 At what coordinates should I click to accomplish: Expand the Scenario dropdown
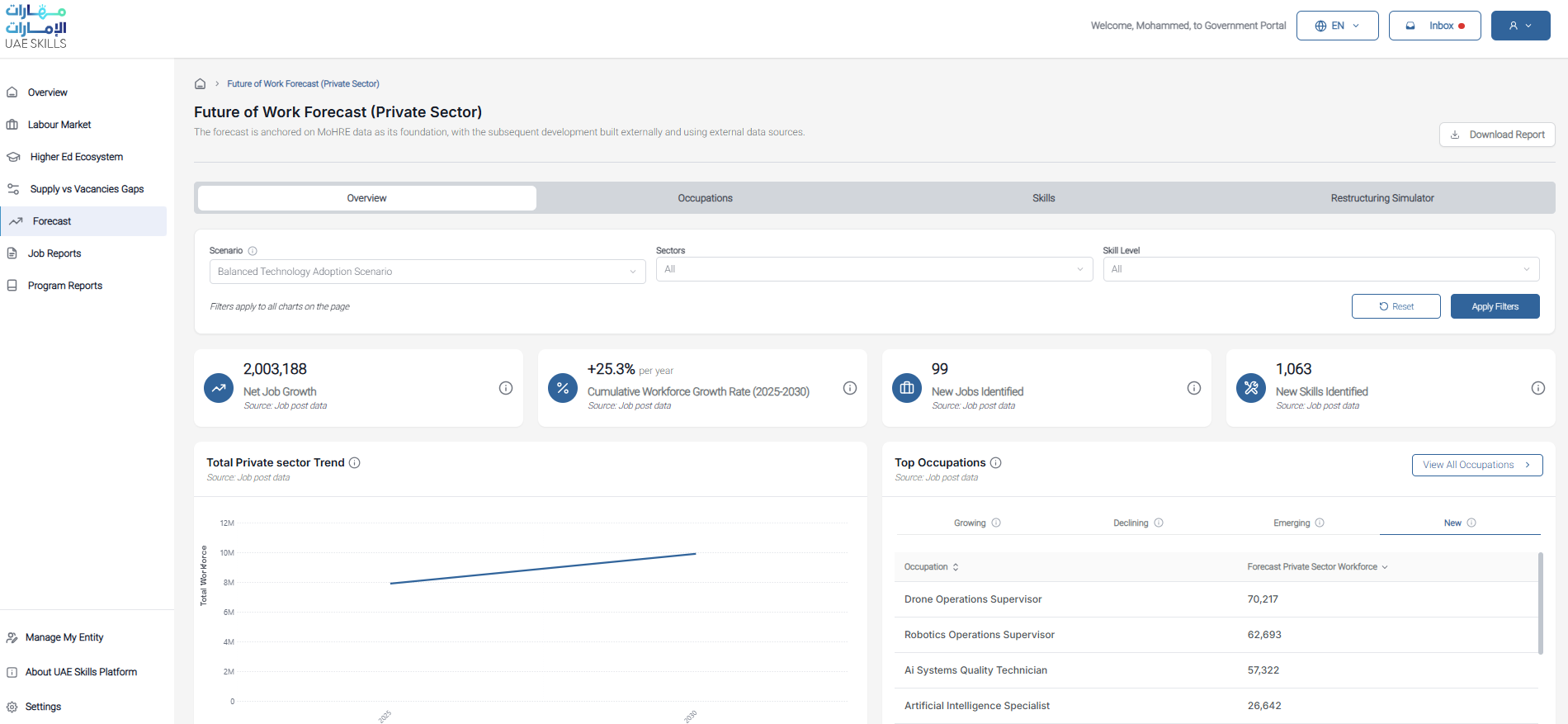[427, 272]
